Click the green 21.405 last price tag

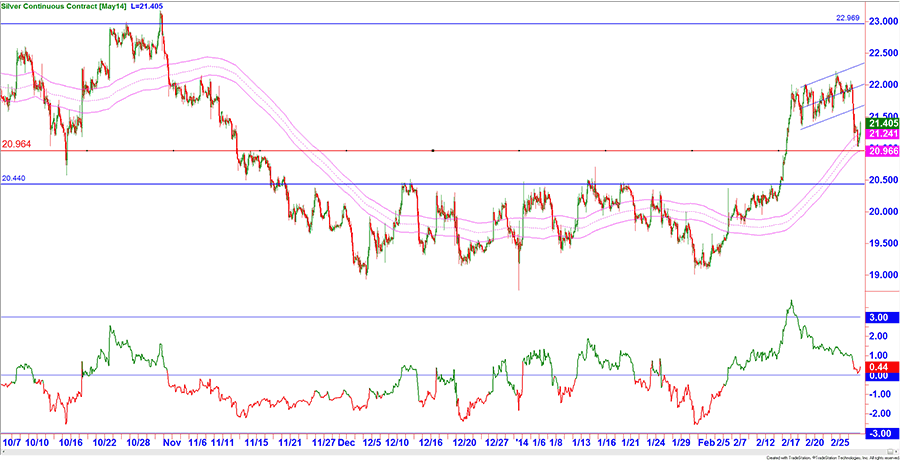[x=878, y=124]
